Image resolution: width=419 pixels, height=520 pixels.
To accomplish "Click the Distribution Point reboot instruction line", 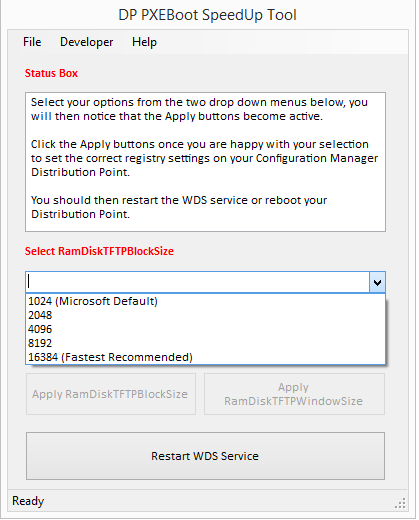I will 179,207.
